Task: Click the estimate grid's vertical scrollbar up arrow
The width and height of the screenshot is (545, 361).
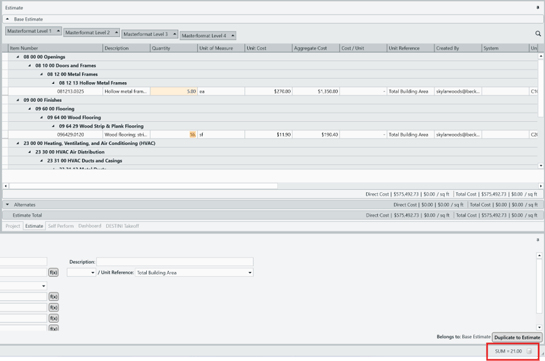Action: click(541, 56)
